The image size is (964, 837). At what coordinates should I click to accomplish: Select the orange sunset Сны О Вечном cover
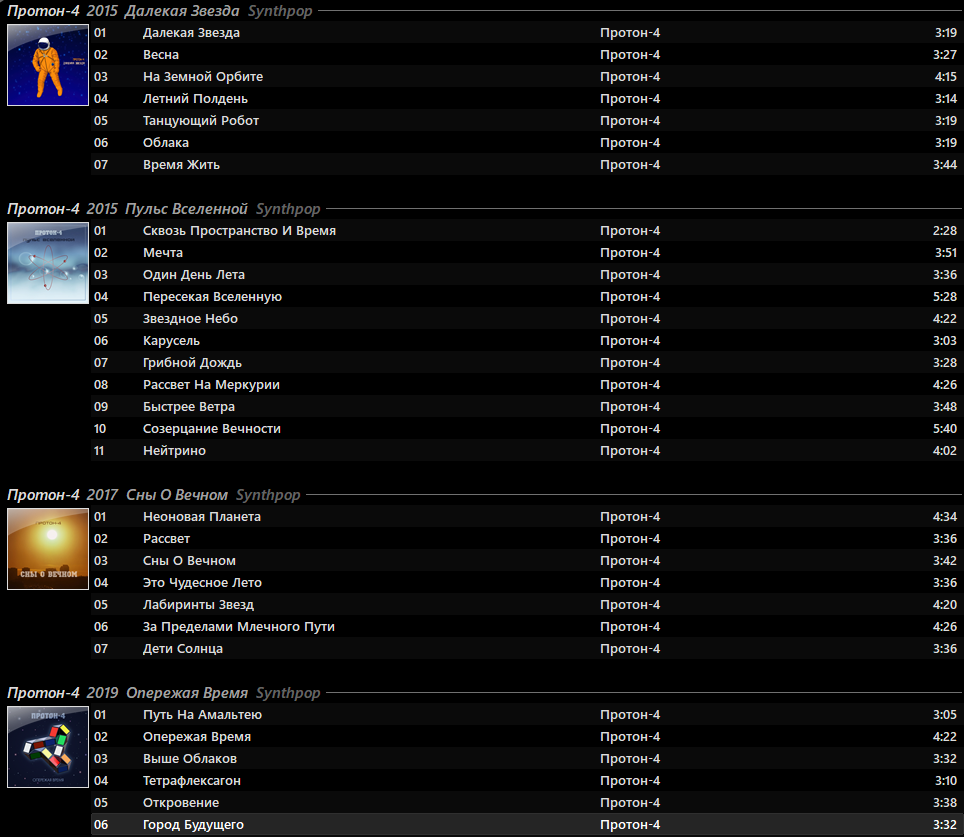[47, 549]
